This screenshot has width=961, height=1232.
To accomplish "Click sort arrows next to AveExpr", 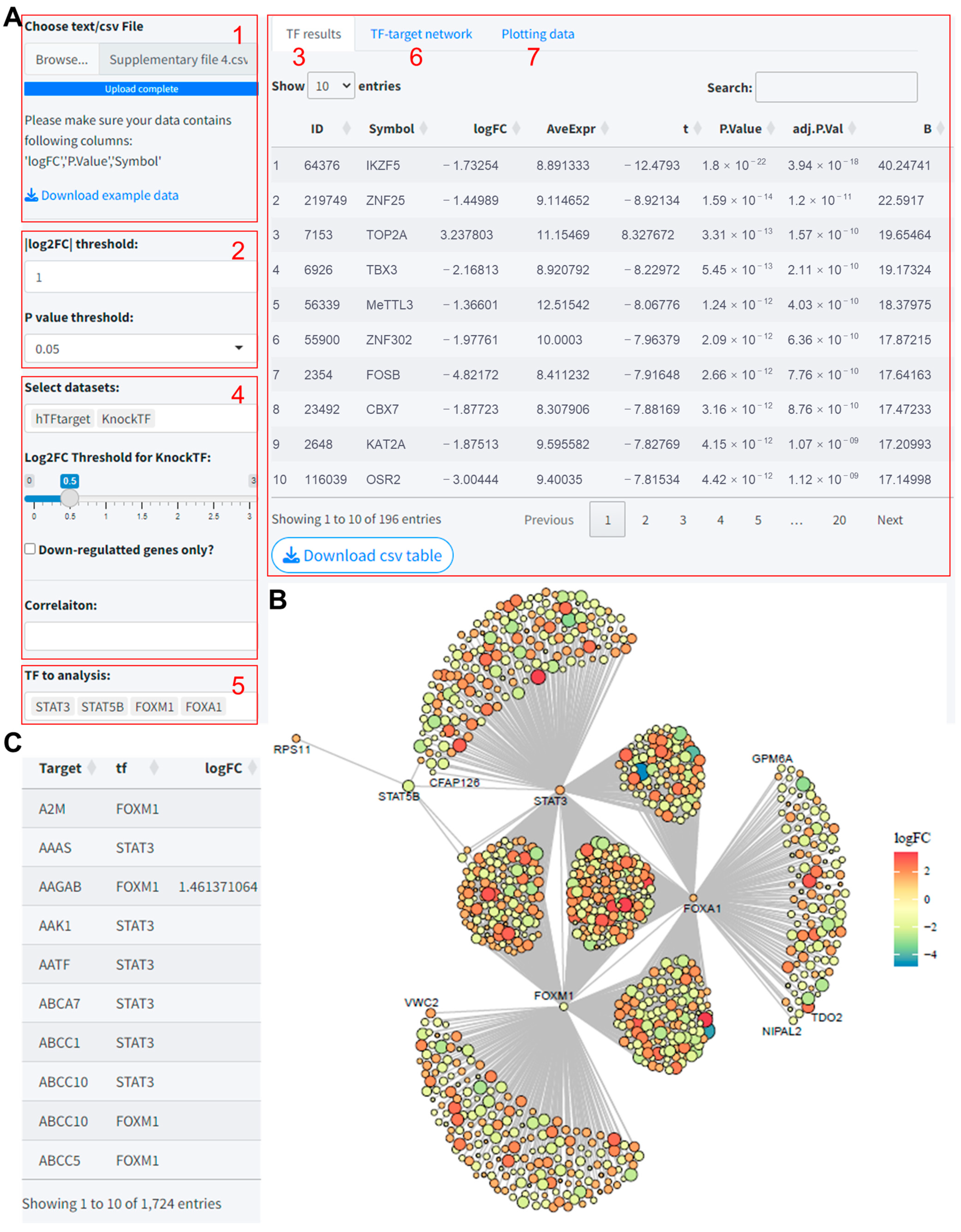I will tap(605, 129).
